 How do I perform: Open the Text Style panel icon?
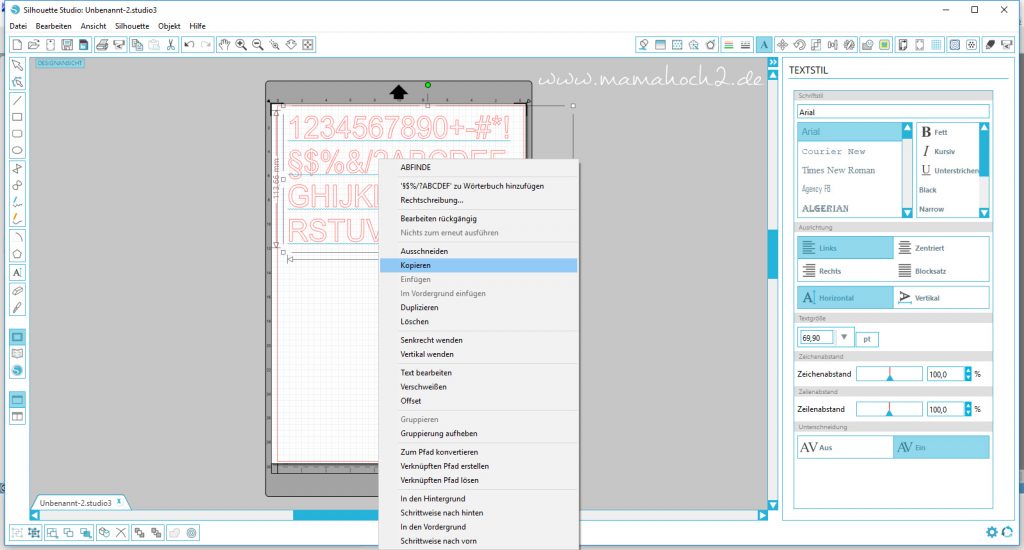[x=763, y=44]
